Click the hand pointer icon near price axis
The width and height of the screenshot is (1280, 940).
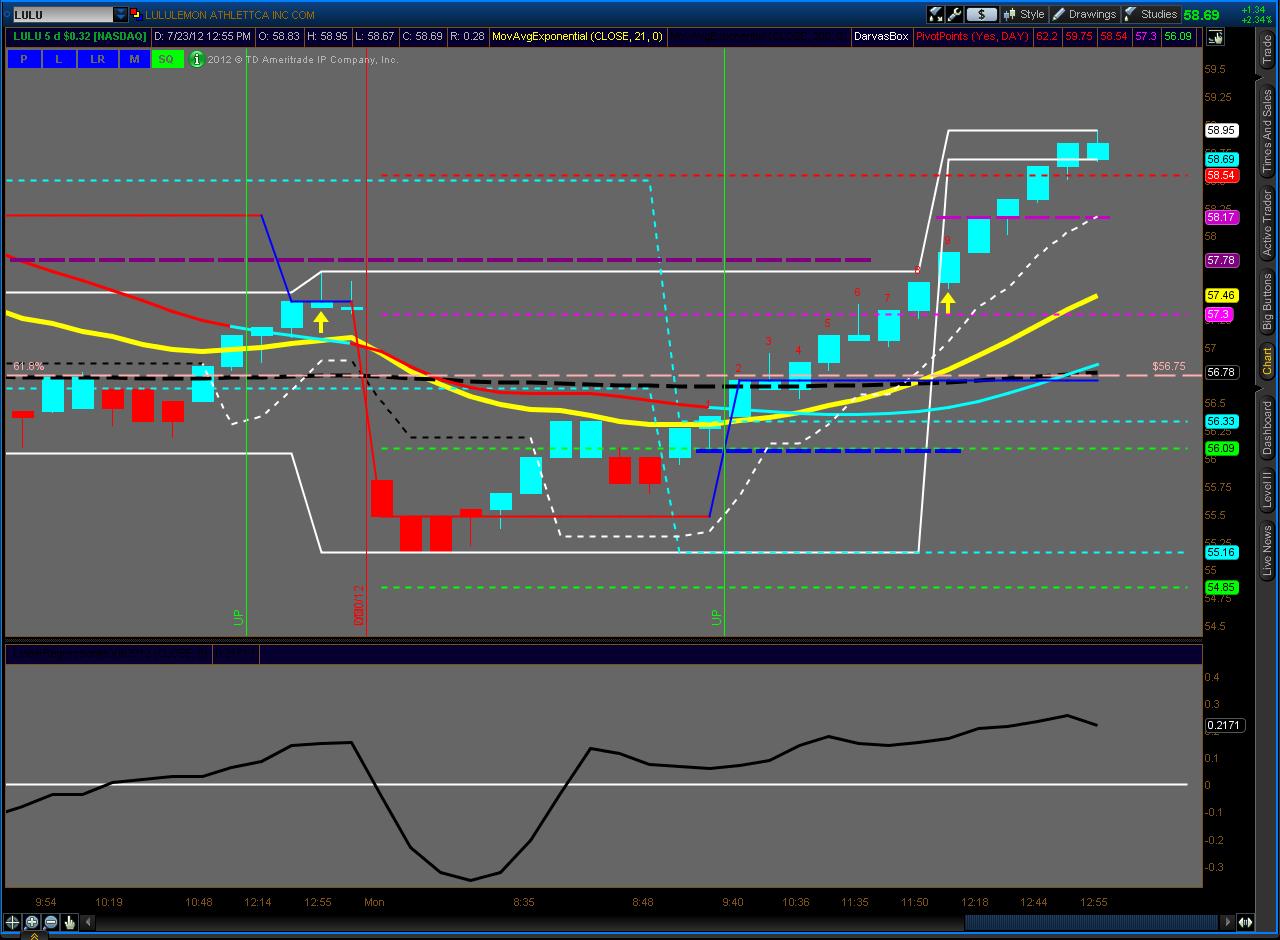(x=1215, y=37)
